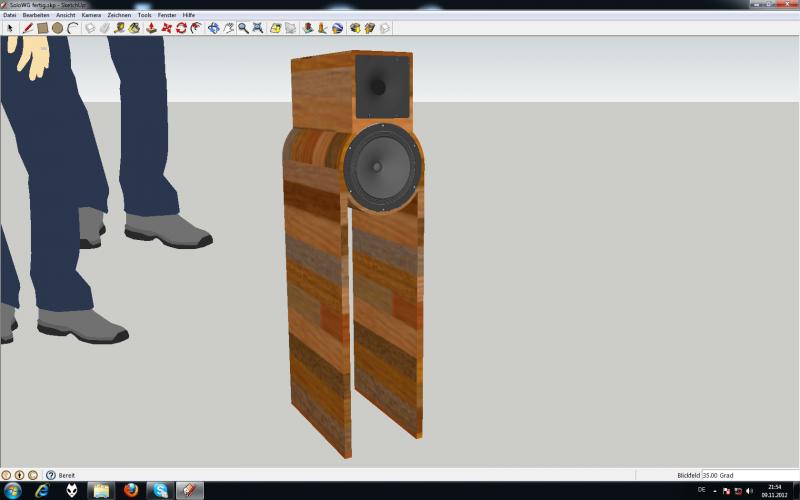
Task: Click the help question mark in status bar
Action: point(50,475)
